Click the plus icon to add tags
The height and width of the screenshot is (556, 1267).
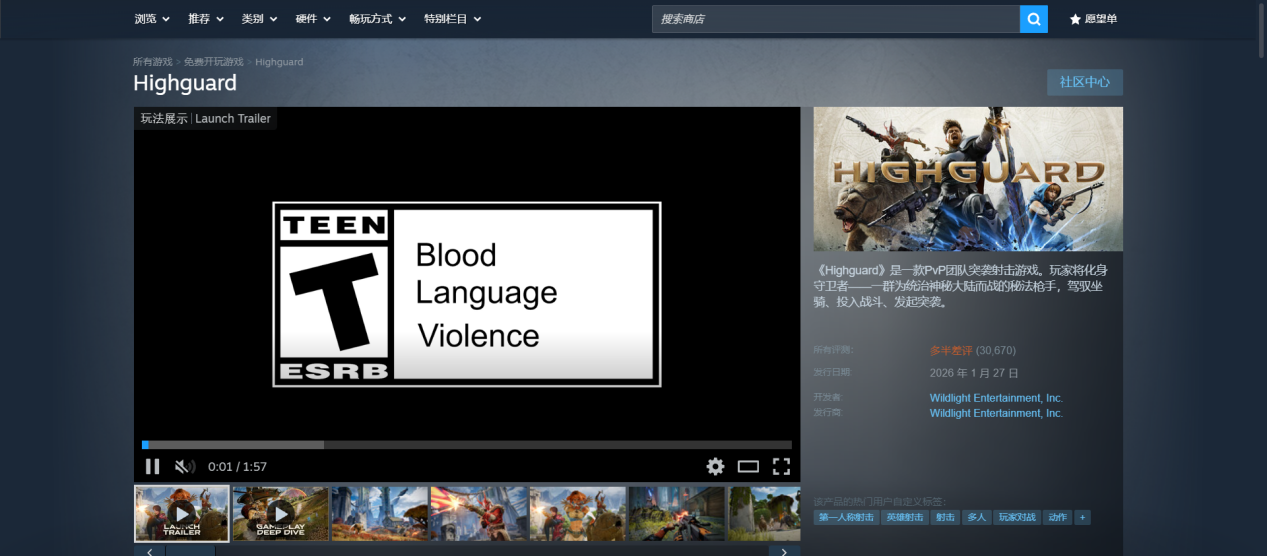(x=1082, y=517)
